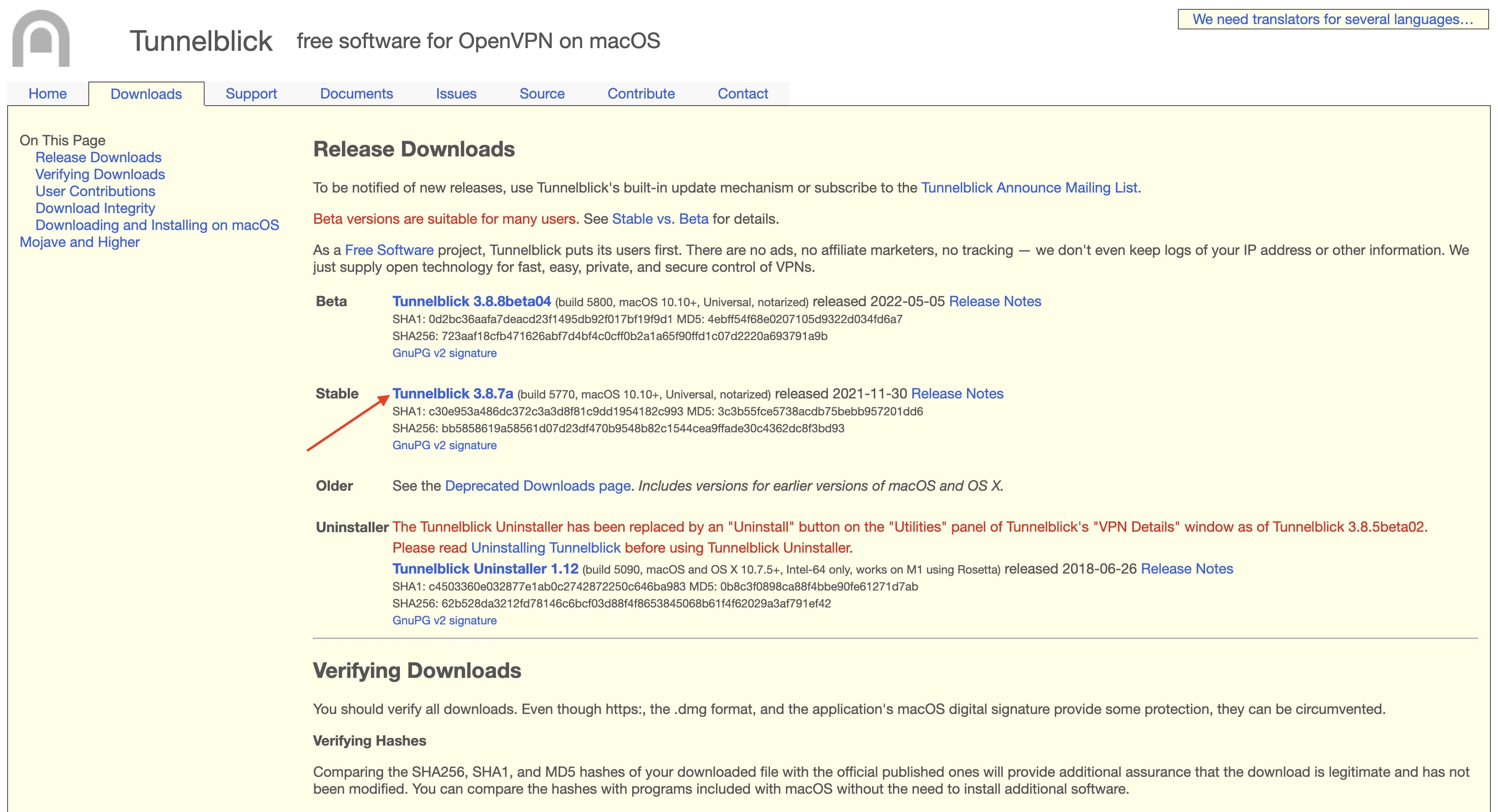Read Uninstalling Tunnelblick instructions
1498x812 pixels.
[545, 548]
